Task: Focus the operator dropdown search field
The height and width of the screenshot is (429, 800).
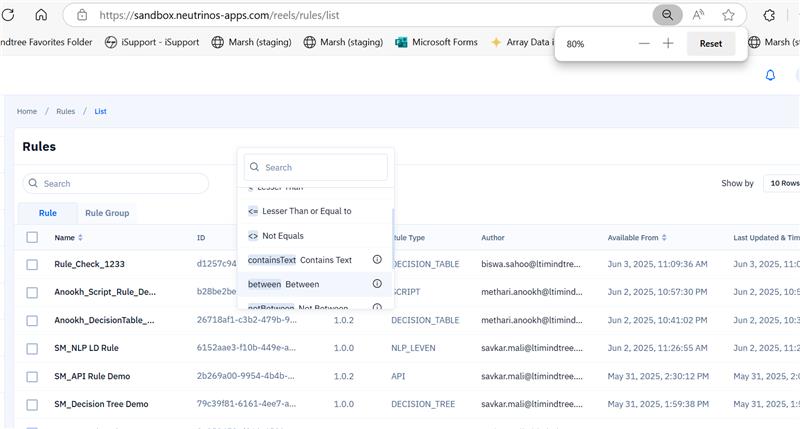Action: pos(316,167)
